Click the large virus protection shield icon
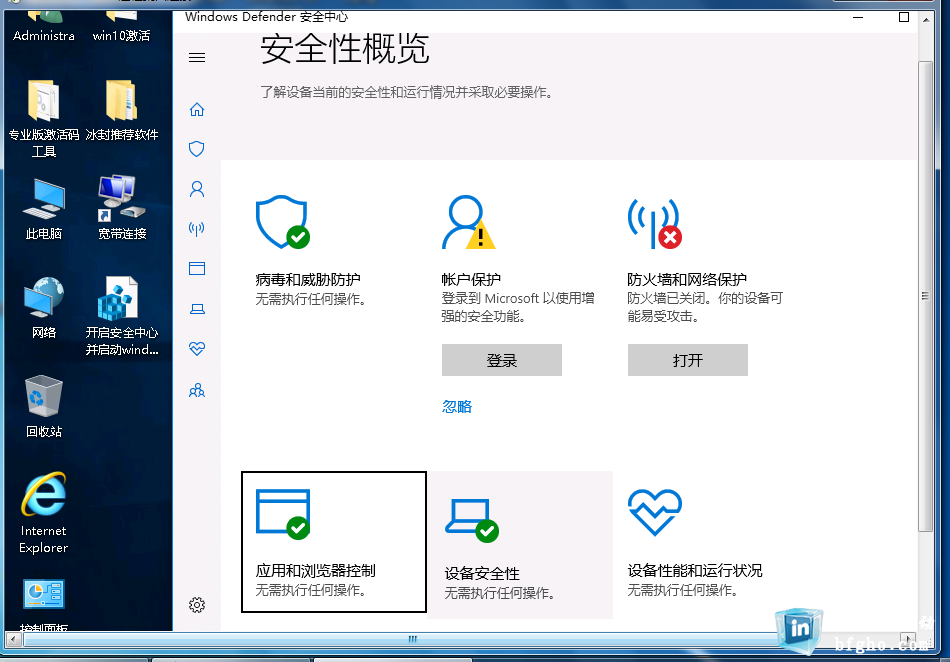 pos(282,222)
